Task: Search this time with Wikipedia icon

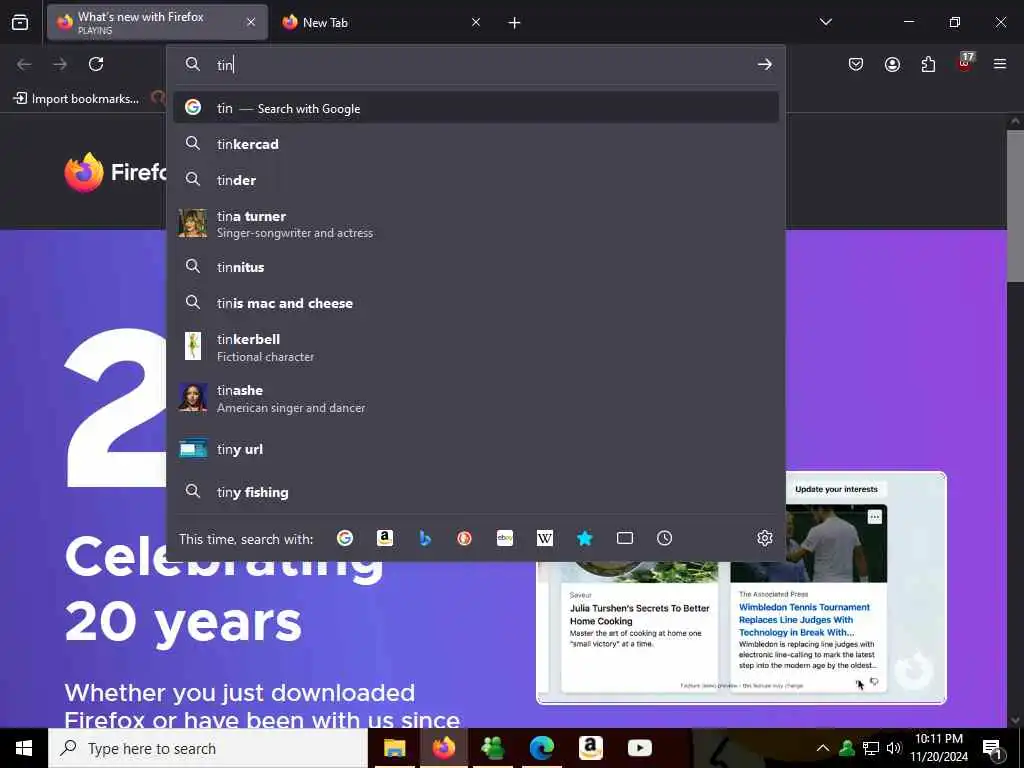Action: point(545,538)
